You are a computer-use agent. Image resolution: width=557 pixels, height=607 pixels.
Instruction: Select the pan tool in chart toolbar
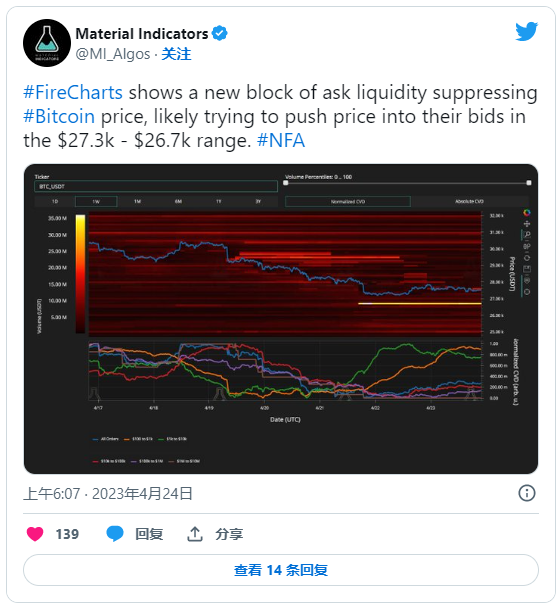pos(526,224)
